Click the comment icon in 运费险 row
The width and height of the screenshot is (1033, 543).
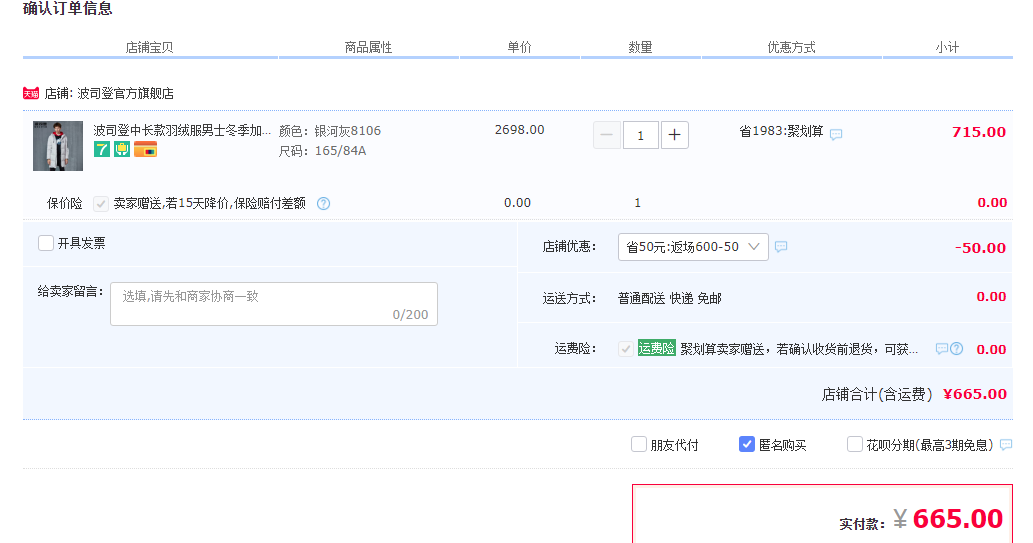click(941, 349)
